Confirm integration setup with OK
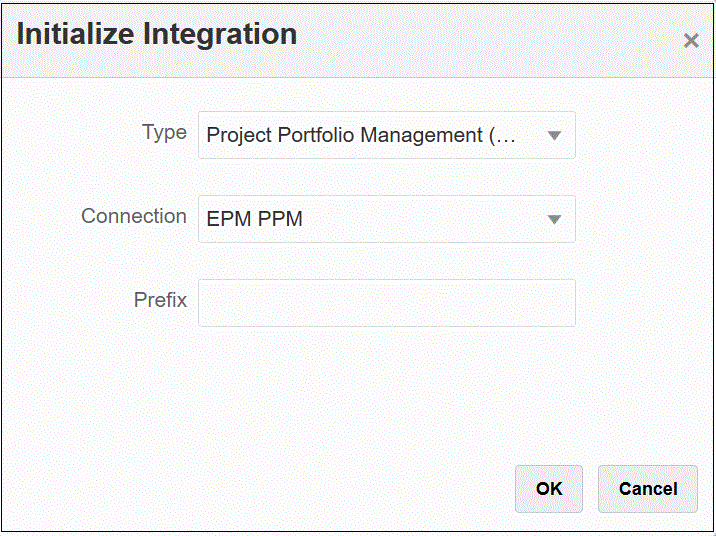This screenshot has height=536, width=716. click(x=549, y=489)
